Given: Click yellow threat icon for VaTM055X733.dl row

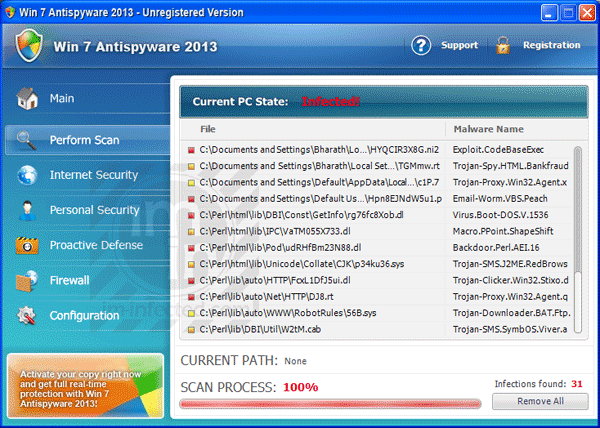Looking at the screenshot, I should [x=191, y=232].
